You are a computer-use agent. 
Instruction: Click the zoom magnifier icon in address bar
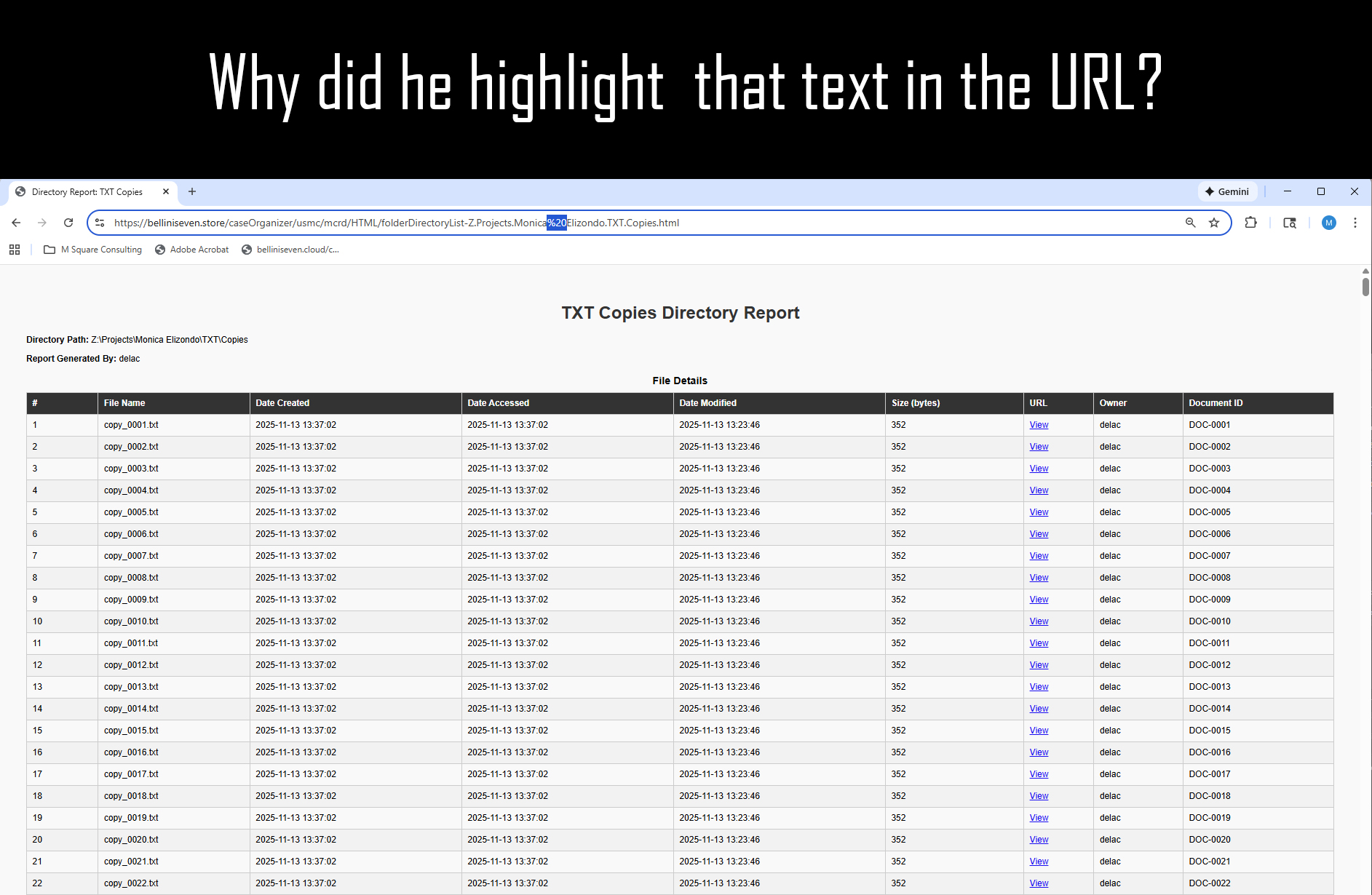[1190, 223]
